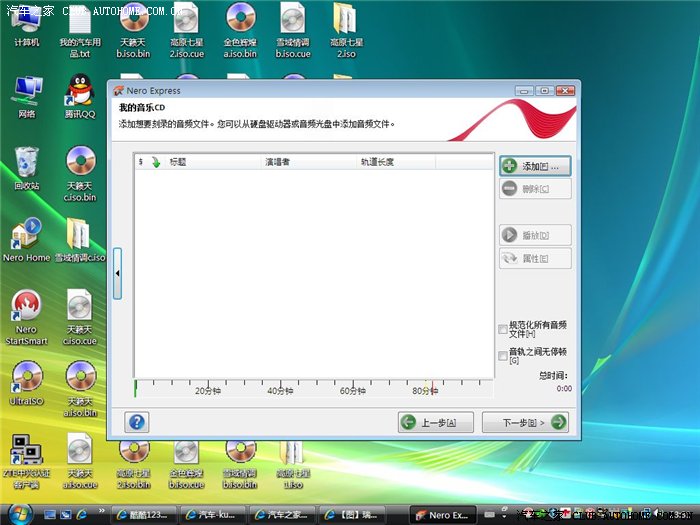700x525 pixels.
Task: Select UltraISO desktop shortcut
Action: pos(26,383)
